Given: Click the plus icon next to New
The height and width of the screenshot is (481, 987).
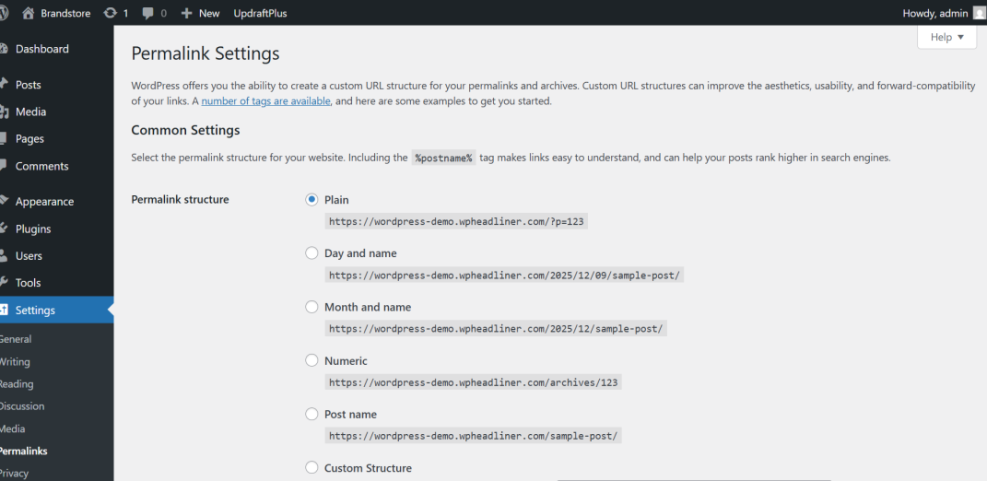Looking at the screenshot, I should click(186, 13).
